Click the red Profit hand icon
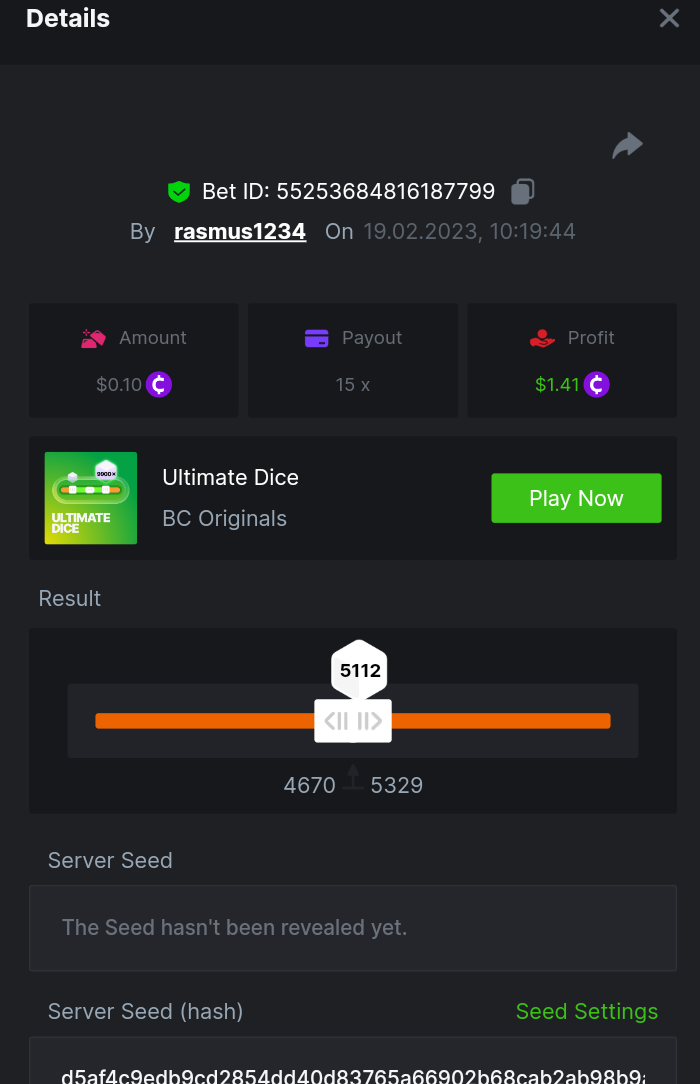 pos(542,338)
